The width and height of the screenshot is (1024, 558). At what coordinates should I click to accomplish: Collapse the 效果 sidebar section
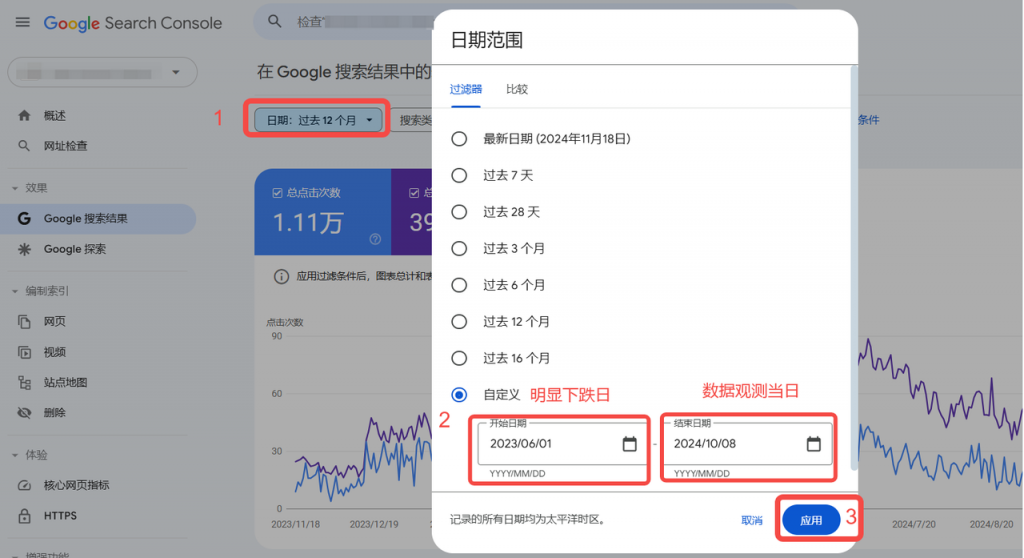[x=15, y=188]
